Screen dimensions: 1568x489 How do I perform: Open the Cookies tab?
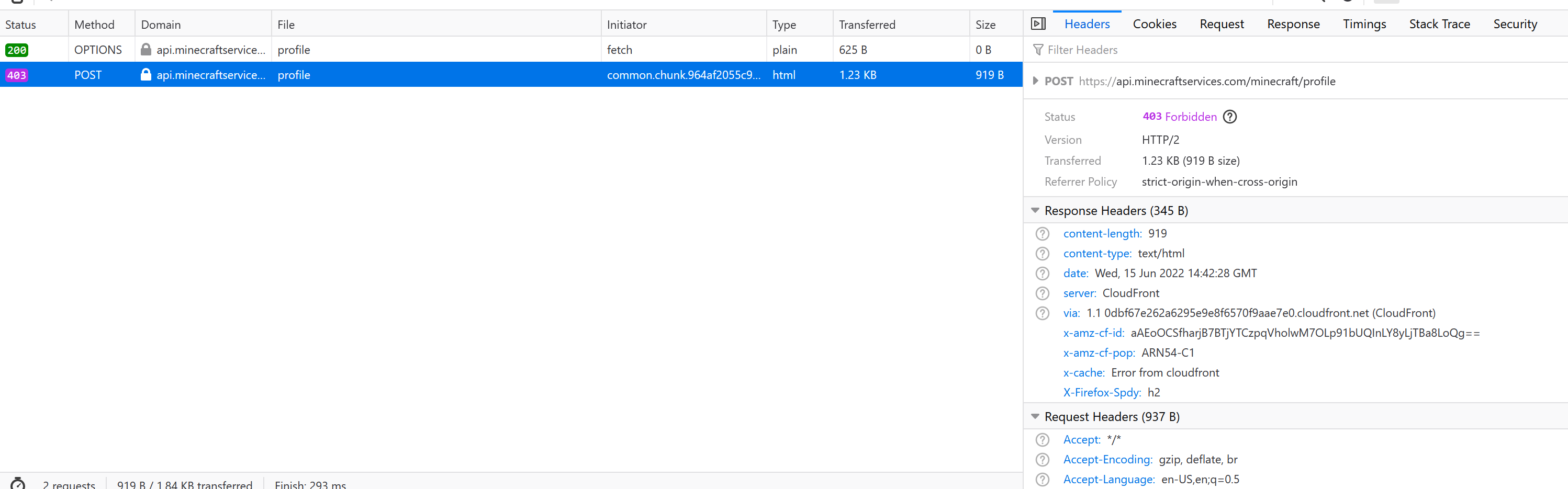coord(1155,24)
